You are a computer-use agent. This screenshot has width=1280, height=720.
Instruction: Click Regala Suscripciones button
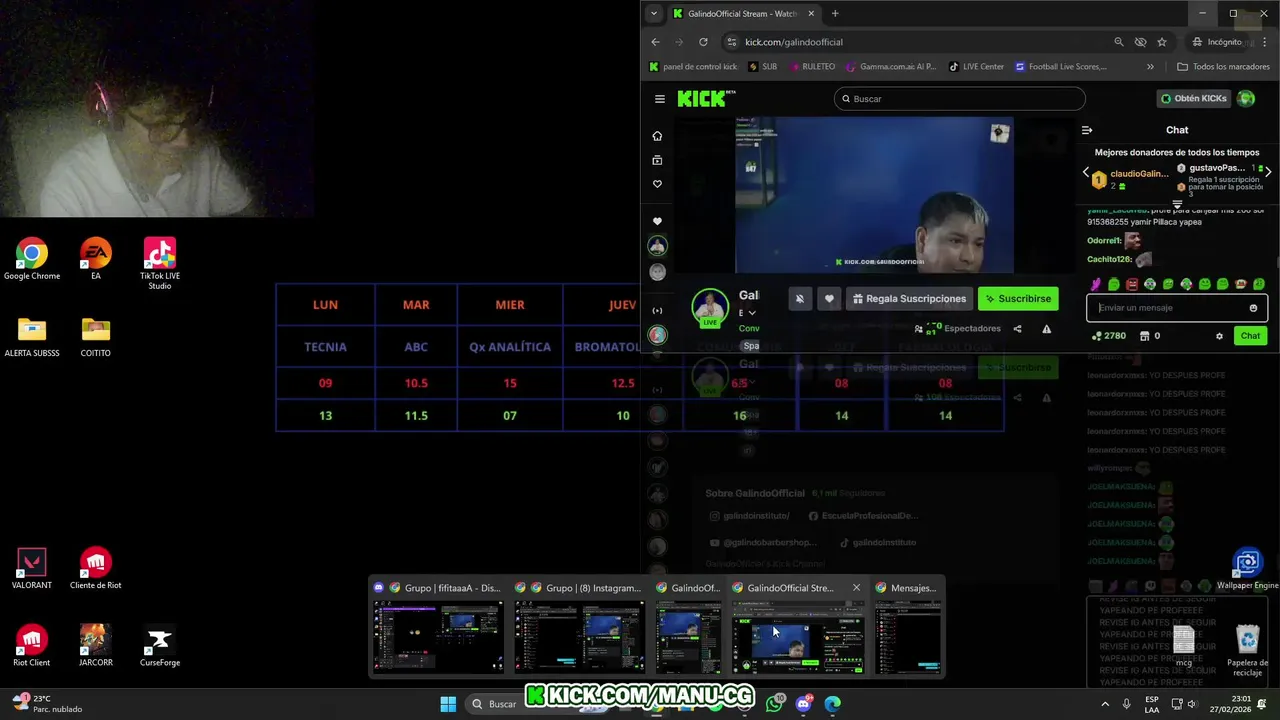[x=909, y=298]
